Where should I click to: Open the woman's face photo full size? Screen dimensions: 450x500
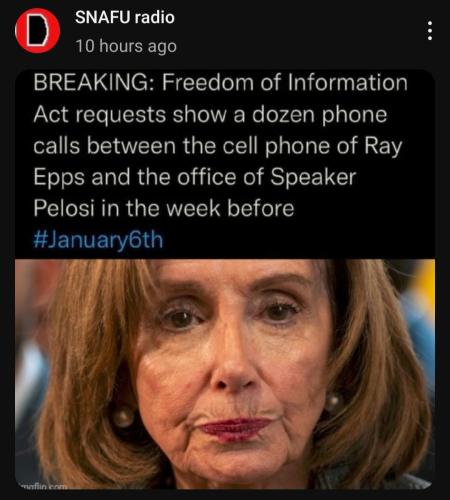point(225,374)
